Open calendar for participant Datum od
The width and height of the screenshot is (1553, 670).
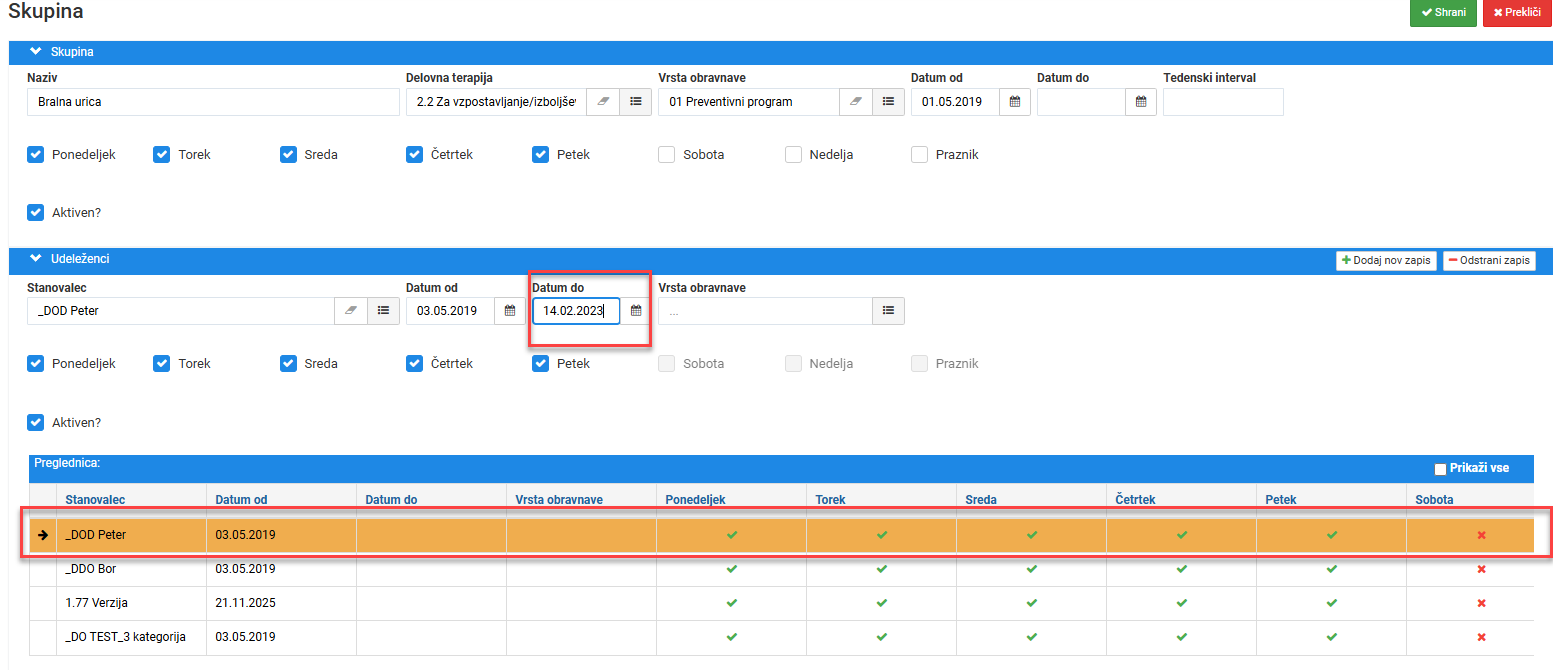point(509,311)
